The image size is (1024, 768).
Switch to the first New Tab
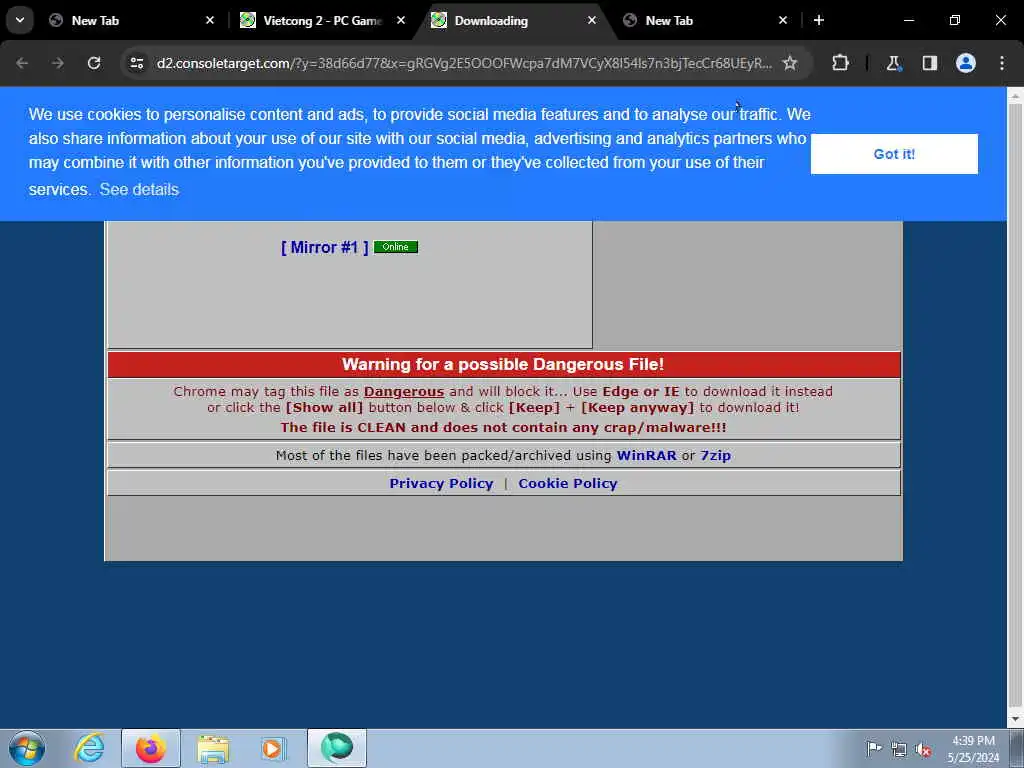click(131, 20)
